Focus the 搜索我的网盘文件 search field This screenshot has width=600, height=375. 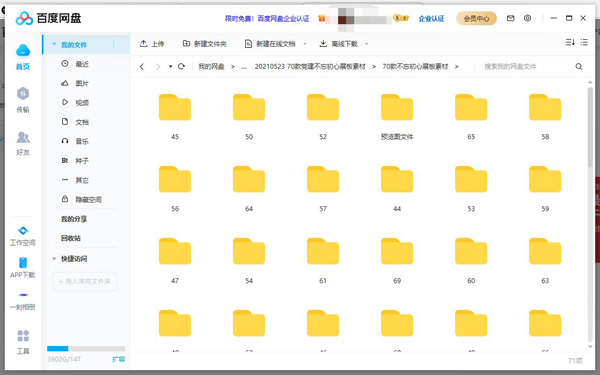coord(526,67)
